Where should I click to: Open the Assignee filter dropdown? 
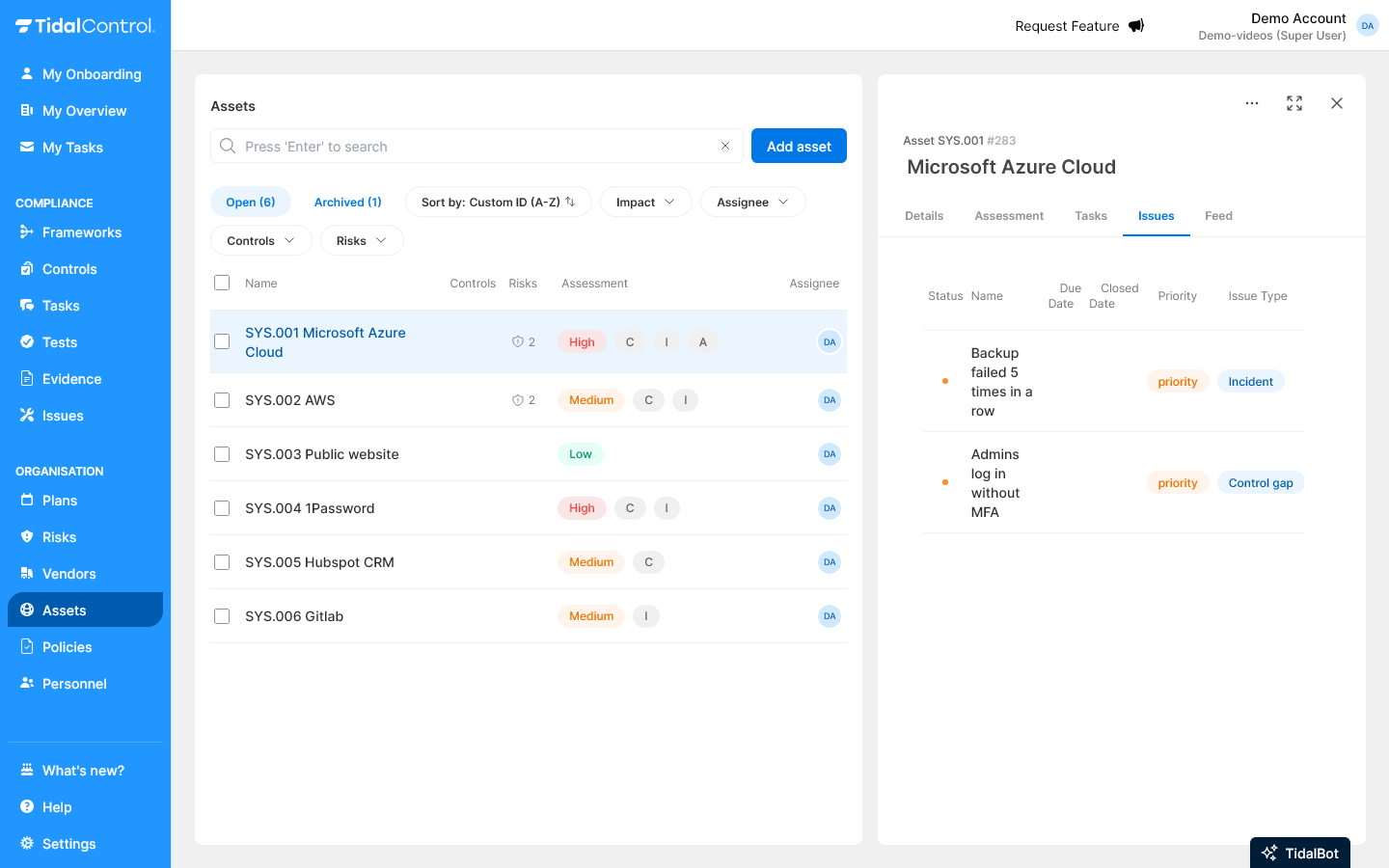pos(752,202)
